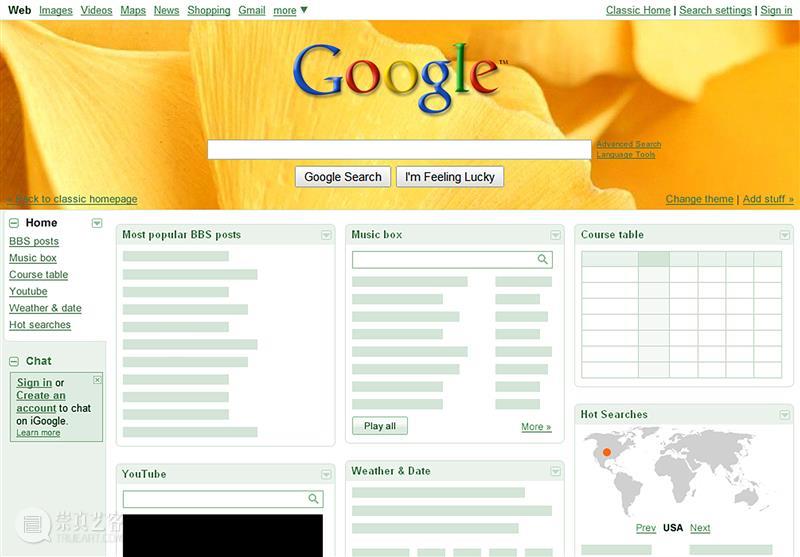Jump to BBS posts in sidebar
The width and height of the screenshot is (800, 557).
tap(34, 241)
